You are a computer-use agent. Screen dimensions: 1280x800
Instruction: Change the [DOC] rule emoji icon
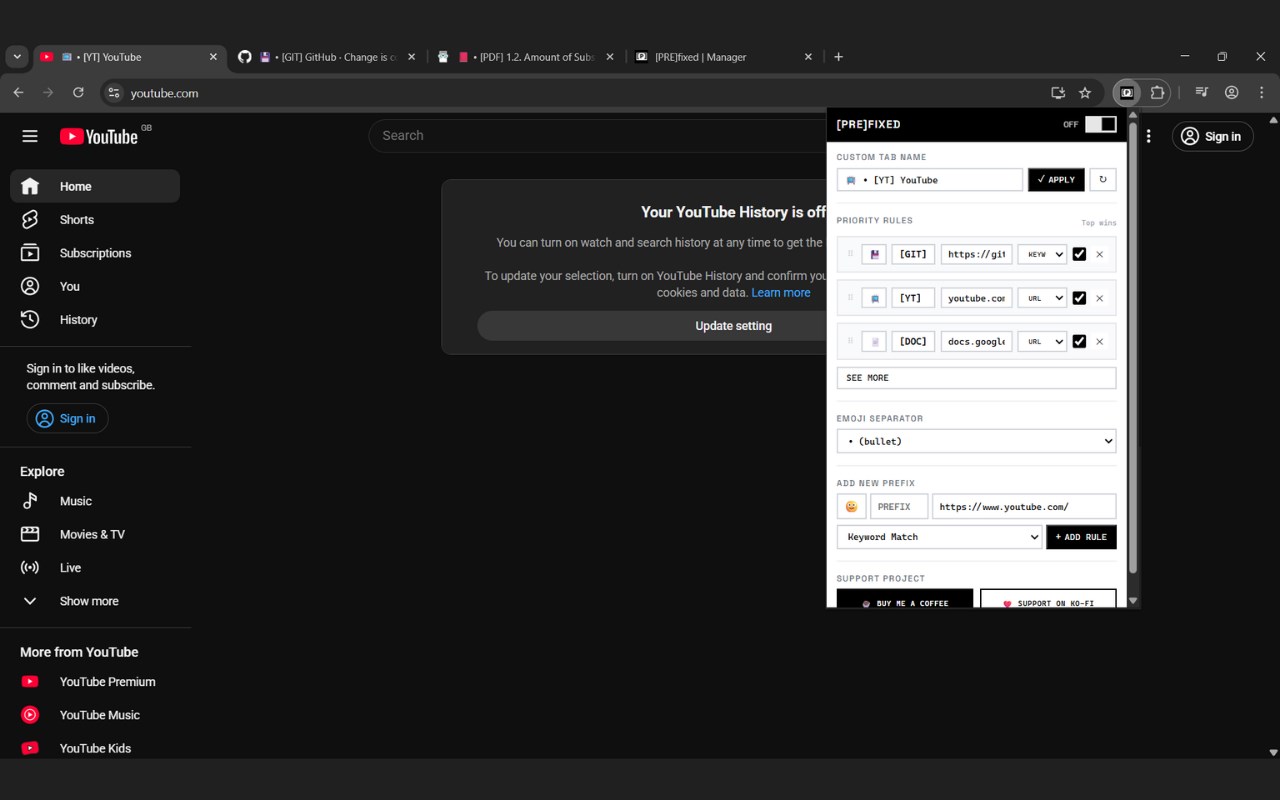[x=875, y=342]
